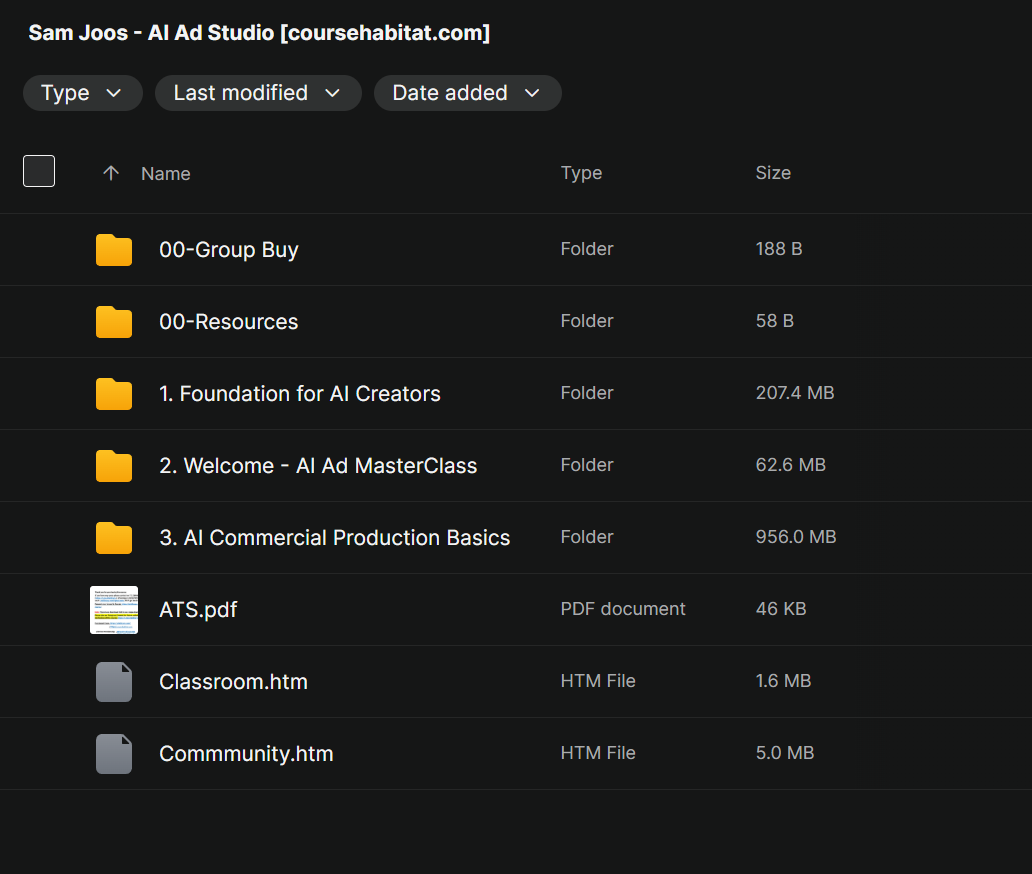
Task: Click the Welcome - AI Ad MasterClass folder icon
Action: [114, 466]
